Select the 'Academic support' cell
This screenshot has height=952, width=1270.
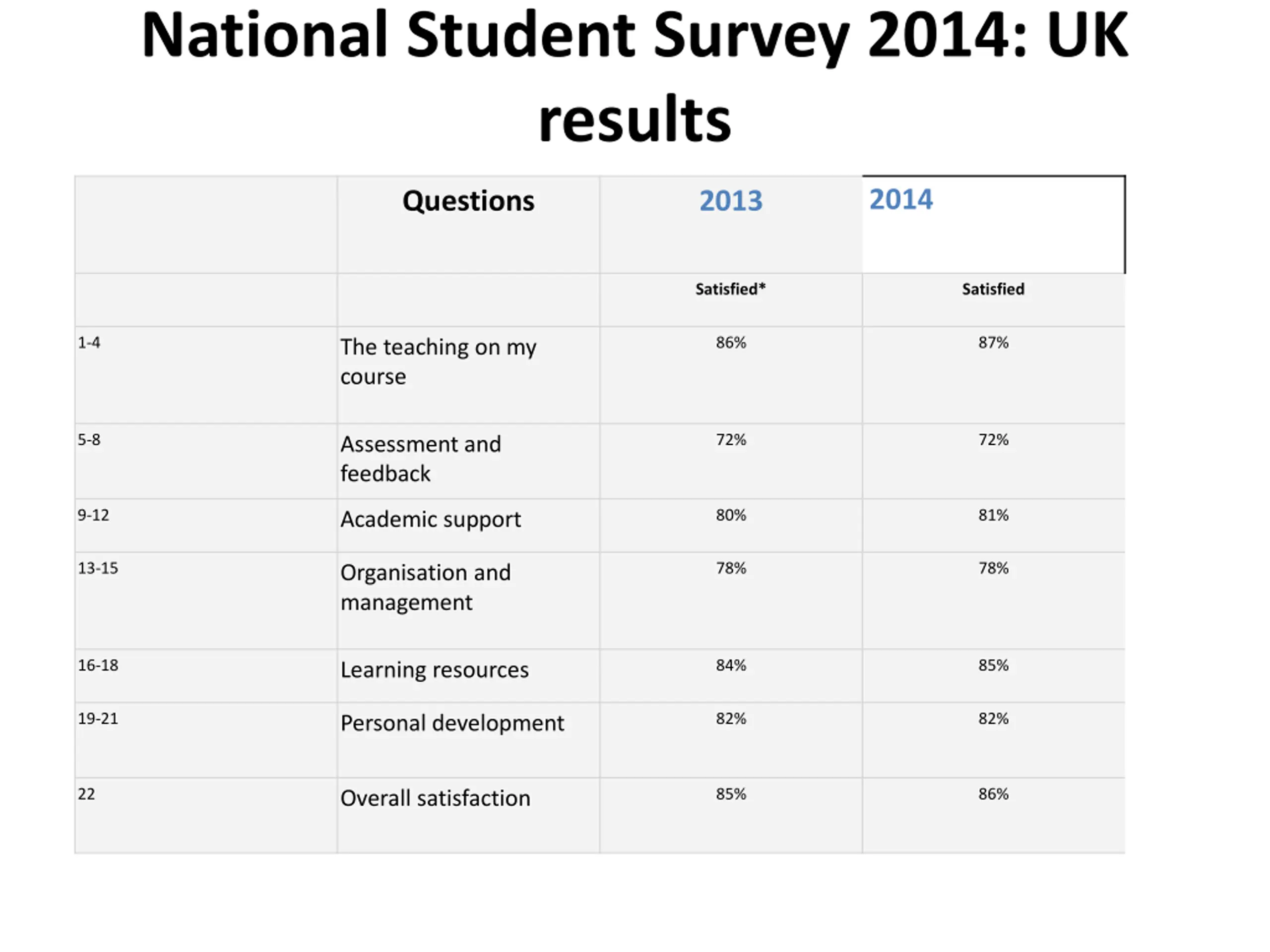point(468,525)
